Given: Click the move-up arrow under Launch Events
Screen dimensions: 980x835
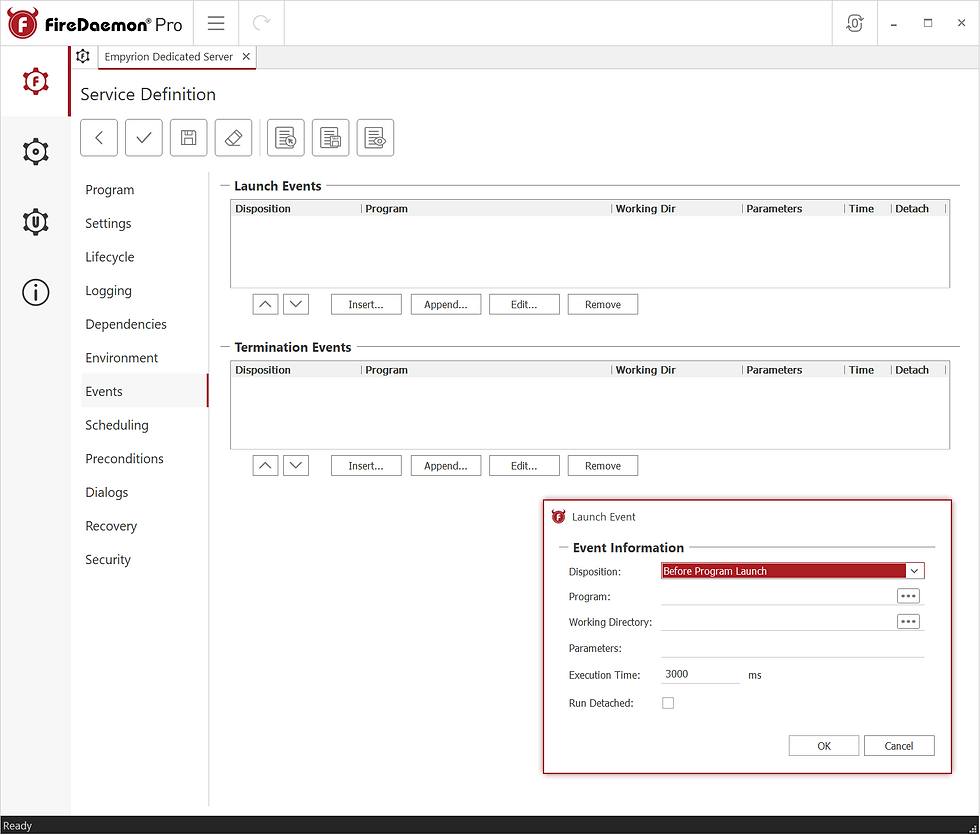Looking at the screenshot, I should 265,303.
